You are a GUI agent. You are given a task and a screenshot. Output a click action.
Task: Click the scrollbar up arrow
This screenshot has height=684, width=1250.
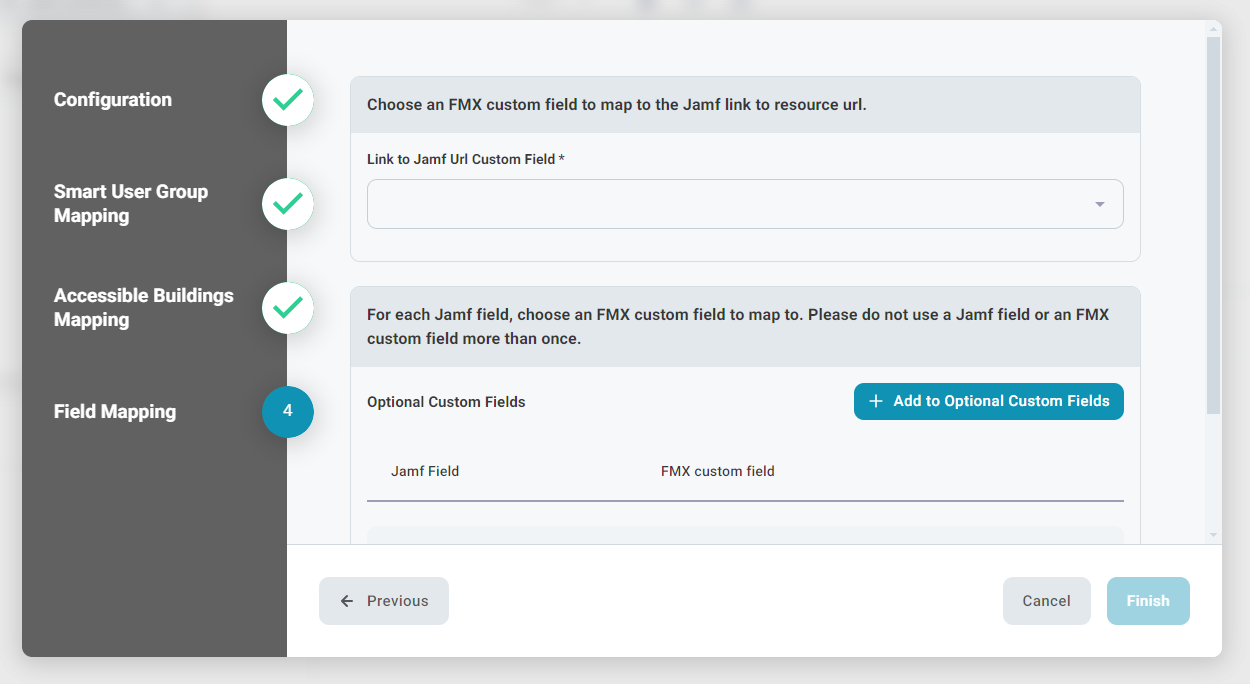tap(1213, 29)
